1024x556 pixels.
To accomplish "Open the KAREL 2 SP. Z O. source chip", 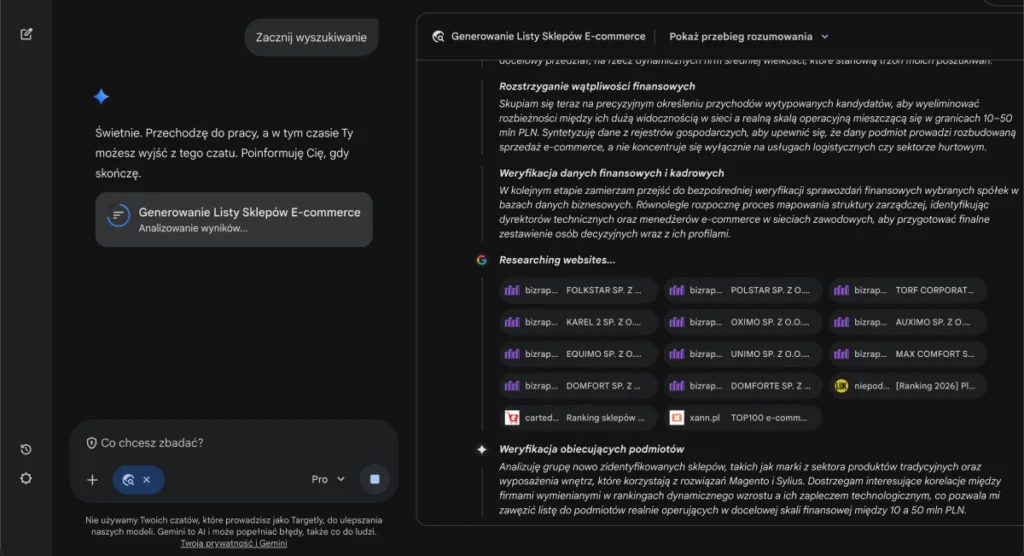I will tap(578, 322).
